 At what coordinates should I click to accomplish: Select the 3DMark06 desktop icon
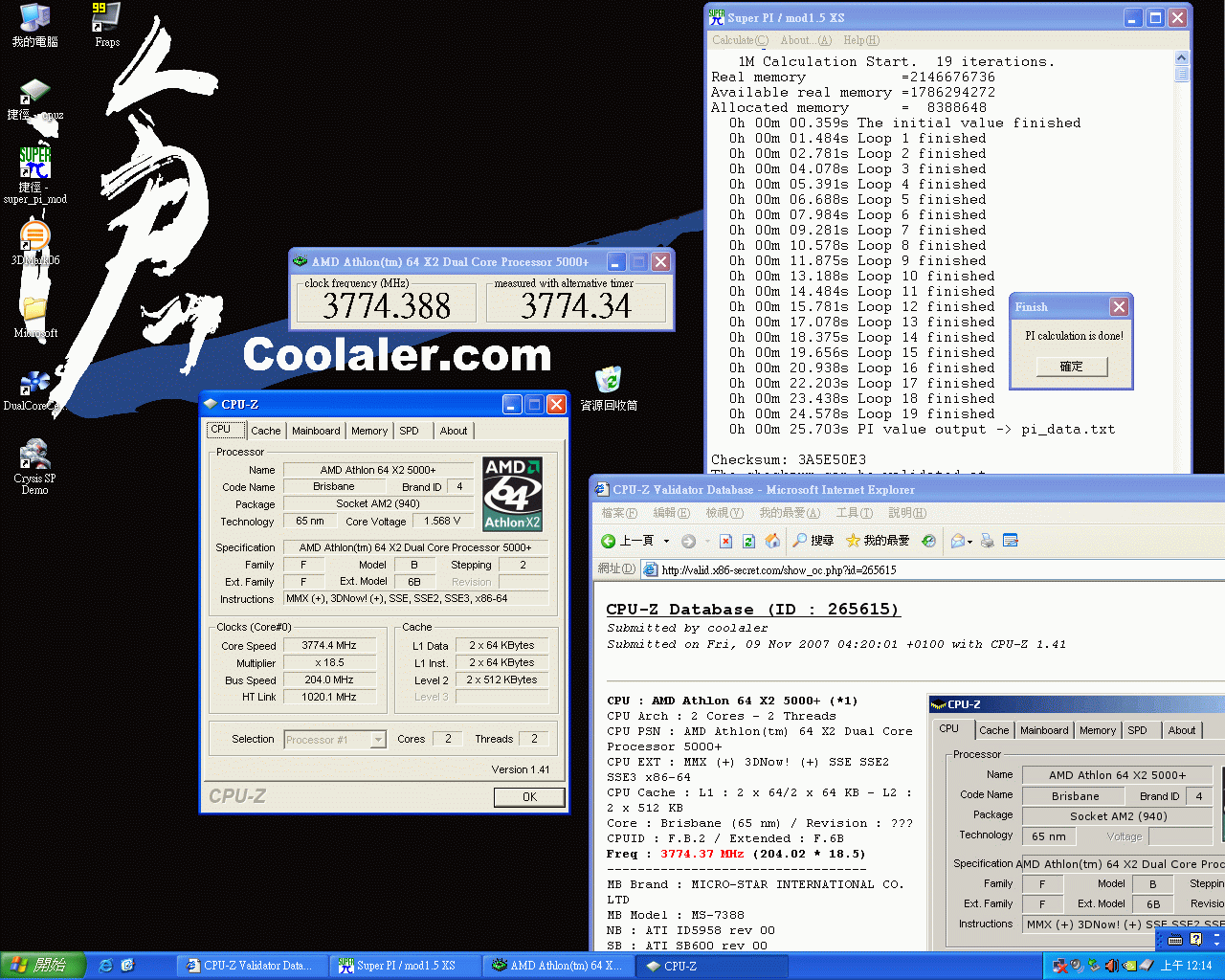[x=35, y=242]
